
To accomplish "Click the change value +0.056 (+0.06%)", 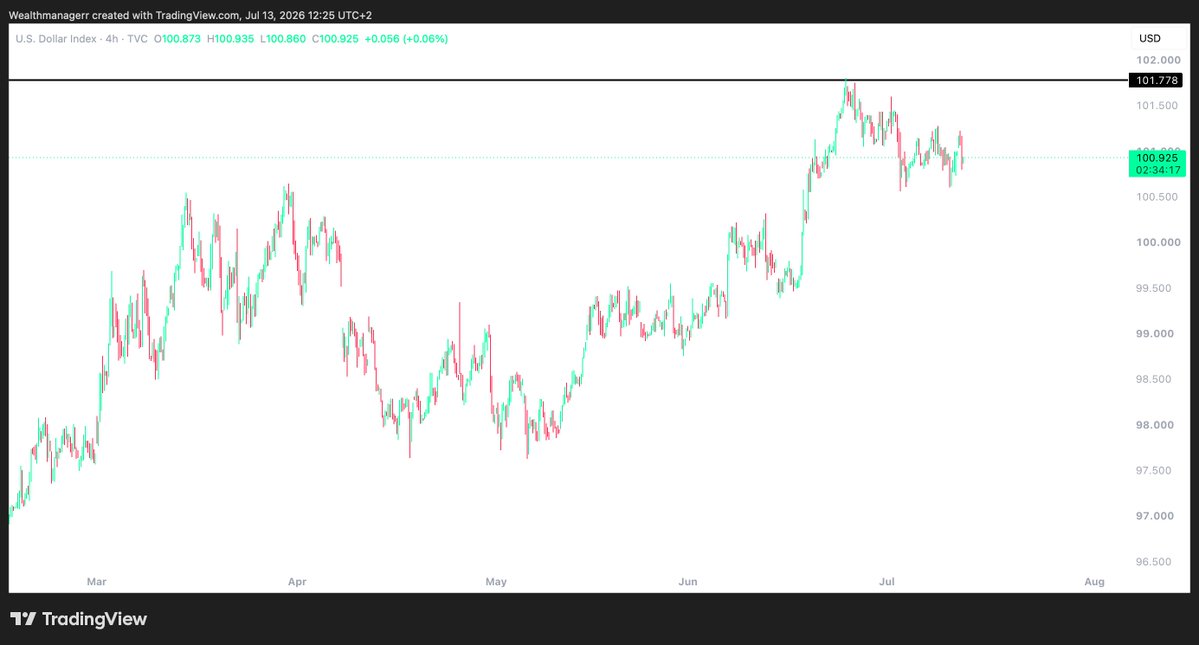I will [x=406, y=38].
